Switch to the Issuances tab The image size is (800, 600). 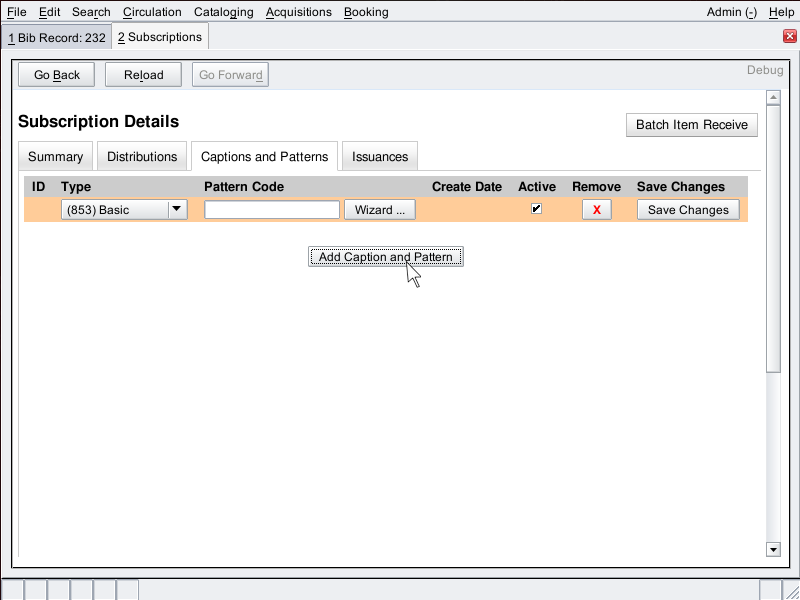pyautogui.click(x=380, y=157)
